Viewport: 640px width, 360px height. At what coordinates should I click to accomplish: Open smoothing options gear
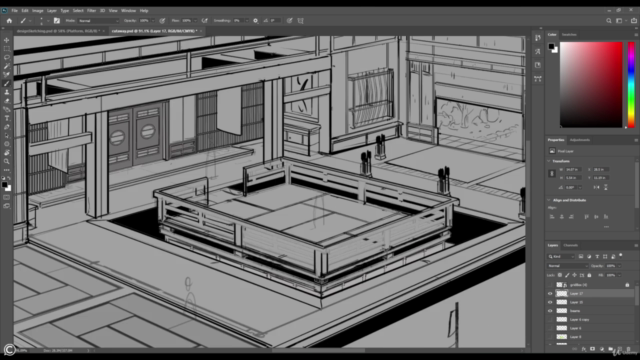pyautogui.click(x=256, y=20)
